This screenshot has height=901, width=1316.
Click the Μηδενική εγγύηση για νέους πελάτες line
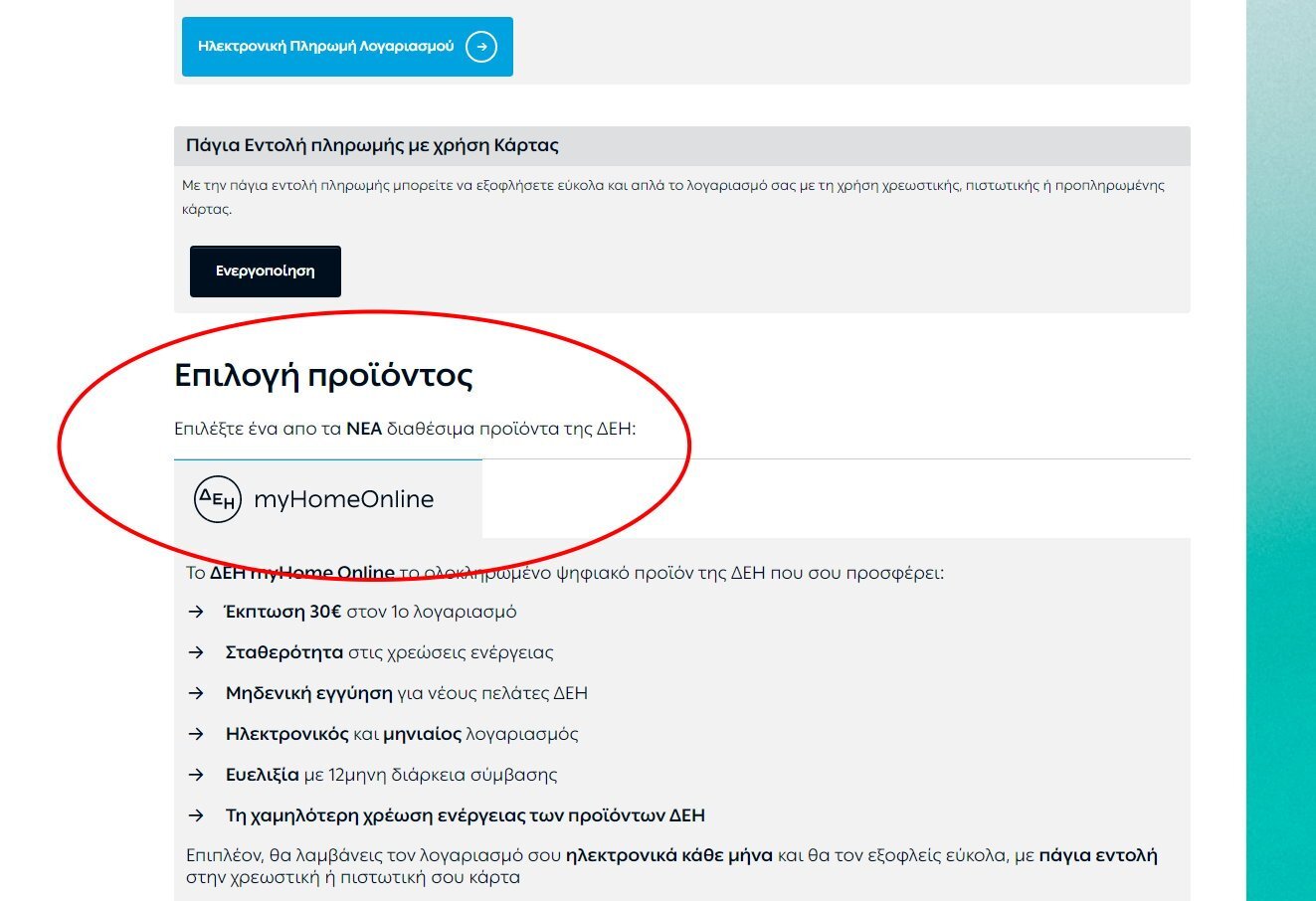coord(407,693)
